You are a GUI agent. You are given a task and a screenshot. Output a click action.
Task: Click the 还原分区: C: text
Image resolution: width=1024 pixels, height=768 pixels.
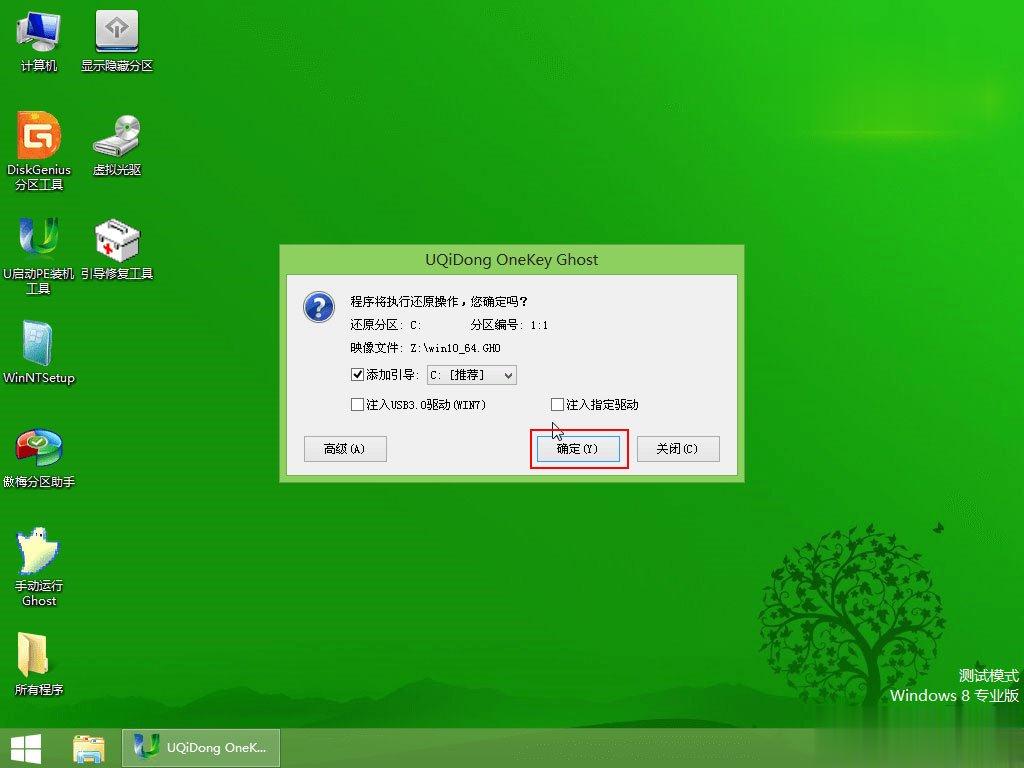pyautogui.click(x=385, y=325)
